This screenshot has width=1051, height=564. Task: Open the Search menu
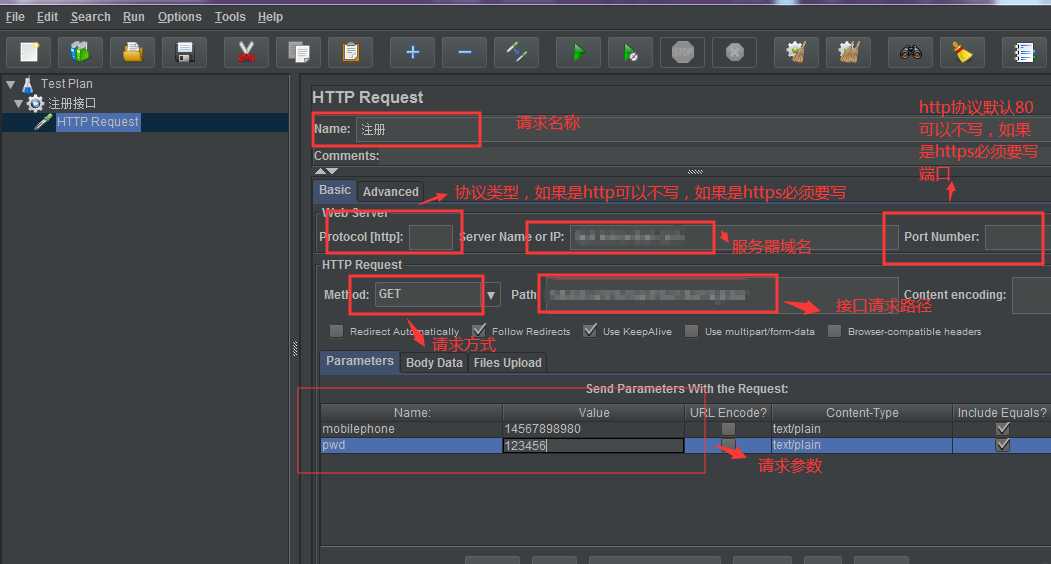[90, 17]
